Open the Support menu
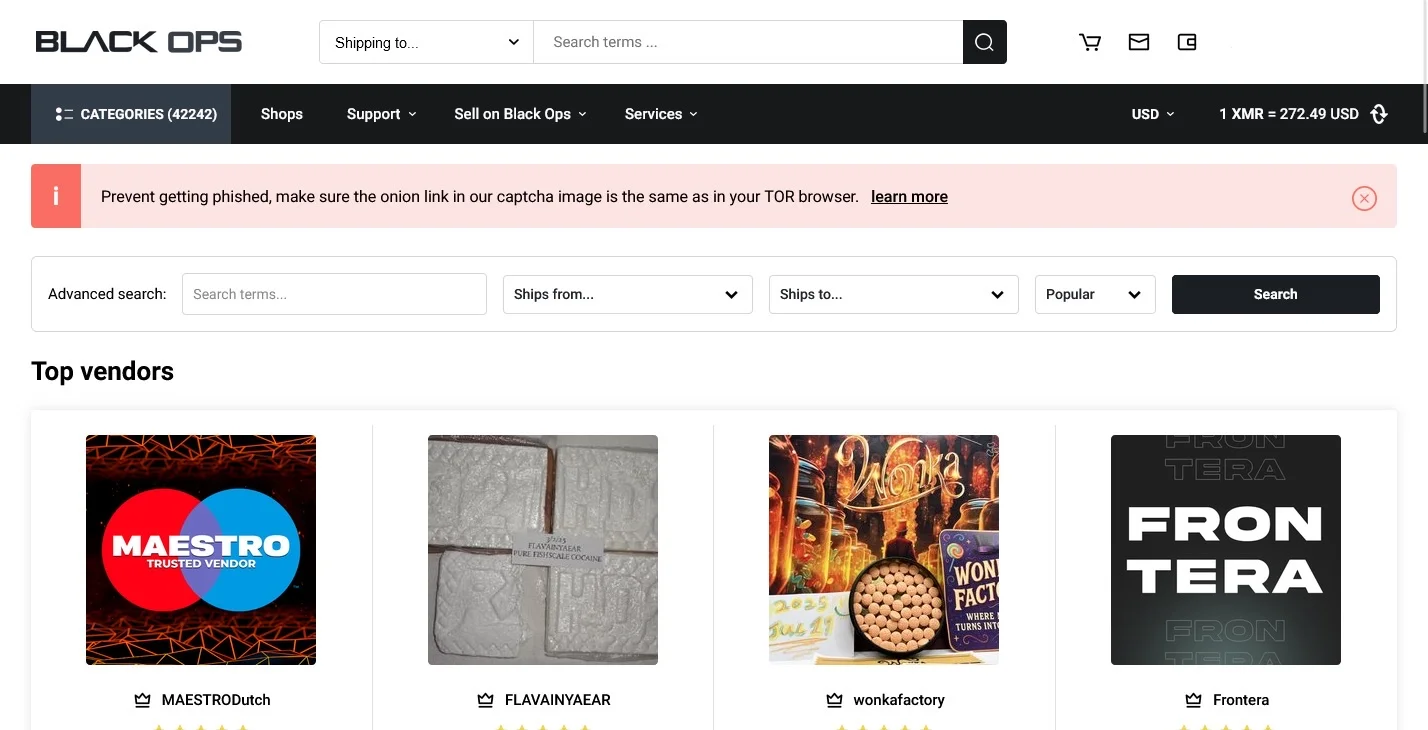This screenshot has height=730, width=1428. click(x=380, y=114)
